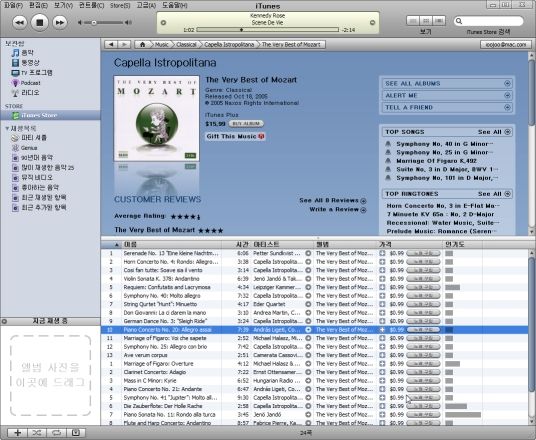Collapse the 재생목록 playlists section

click(7, 128)
